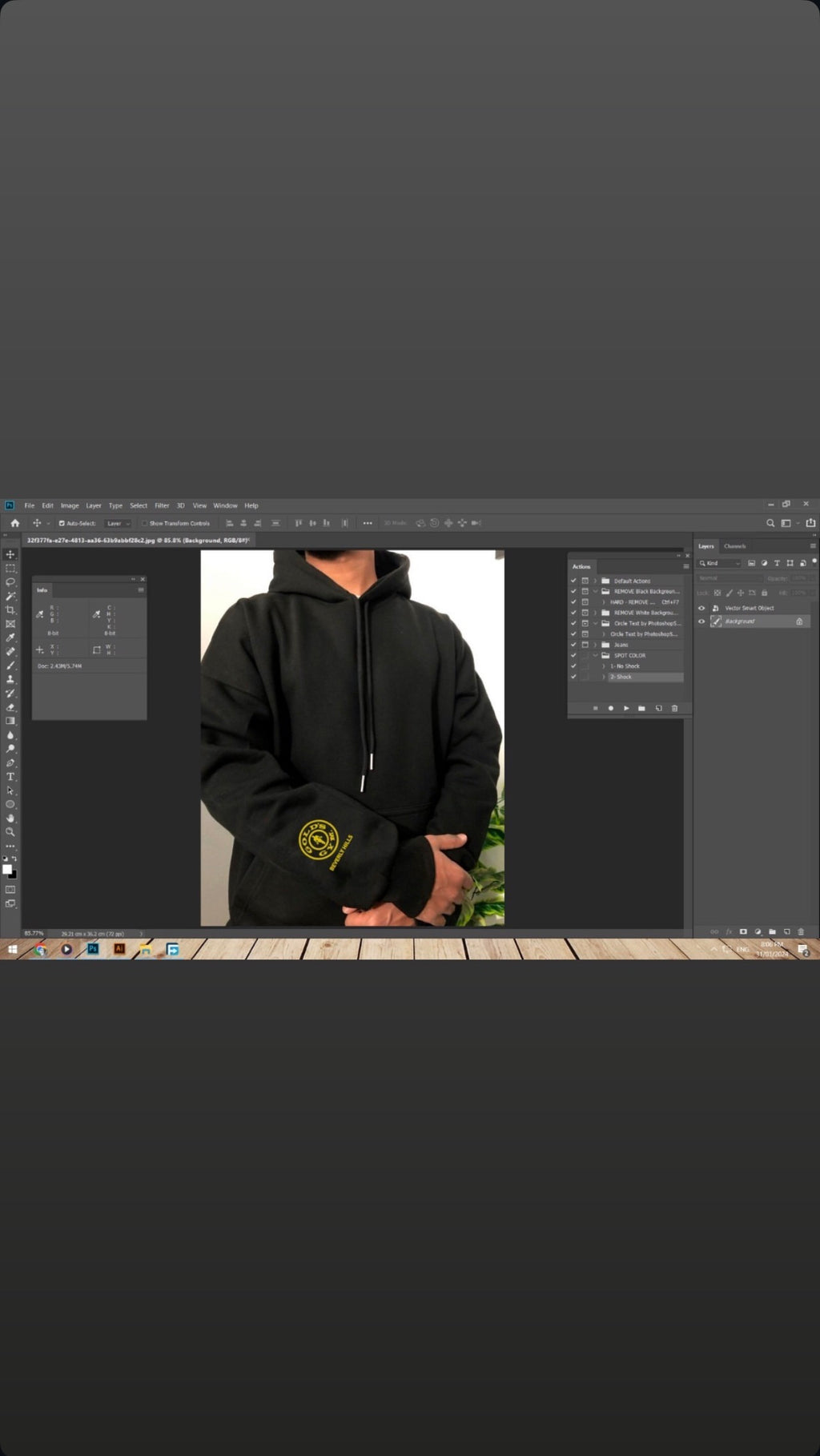Open workspace switcher dropdown
Screen dimensions: 820x1456
[789, 523]
